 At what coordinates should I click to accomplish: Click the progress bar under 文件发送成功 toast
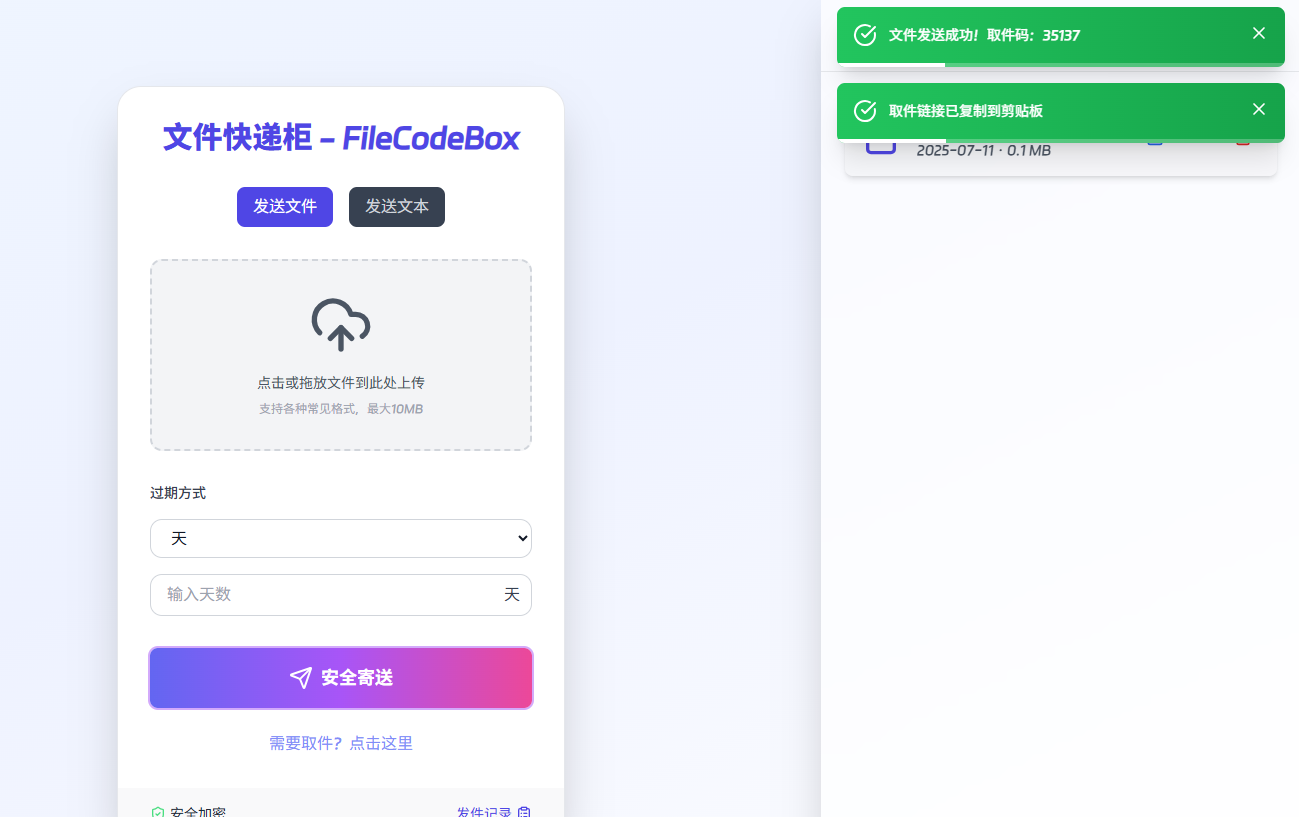point(1061,64)
